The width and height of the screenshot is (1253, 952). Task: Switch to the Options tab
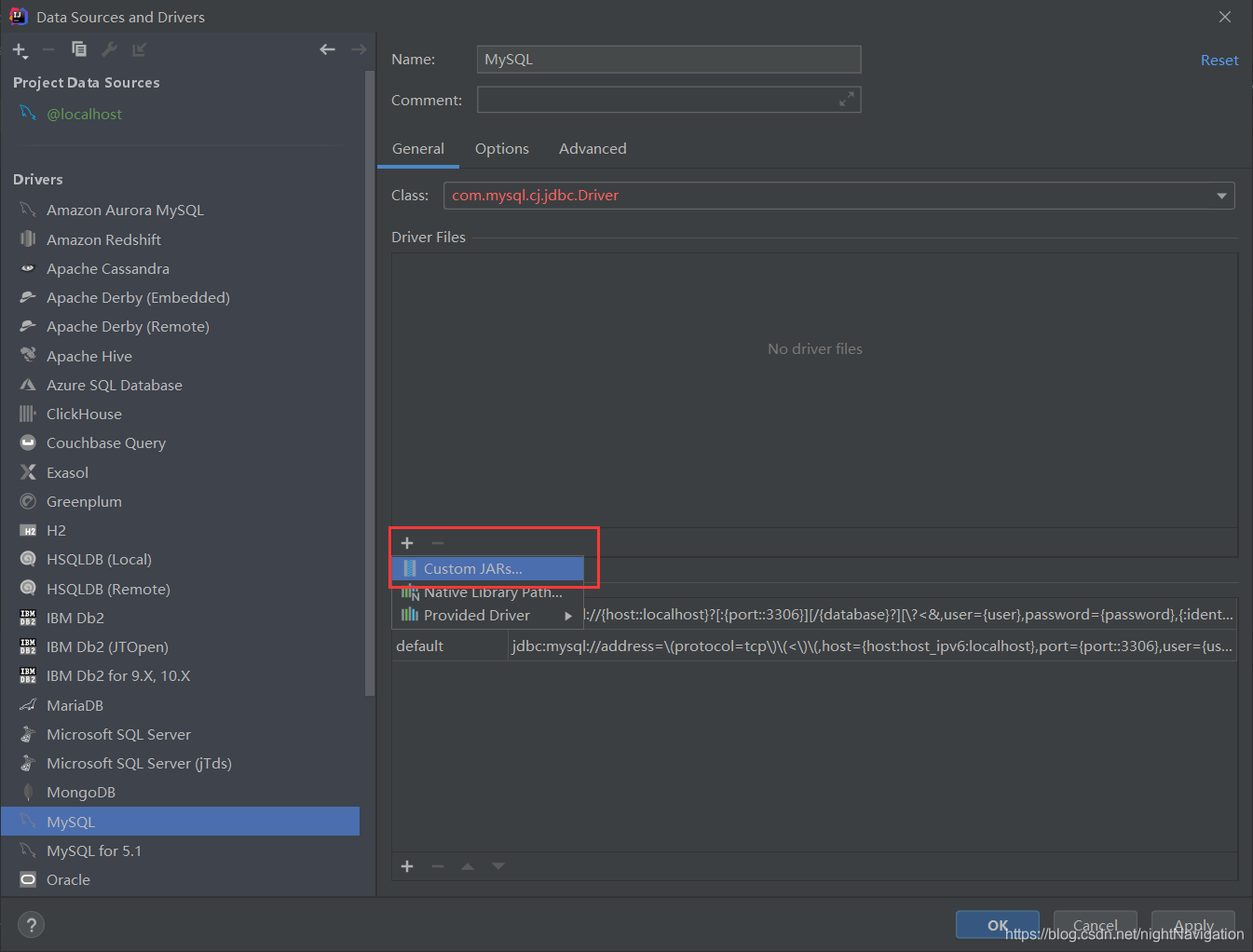pyautogui.click(x=502, y=149)
